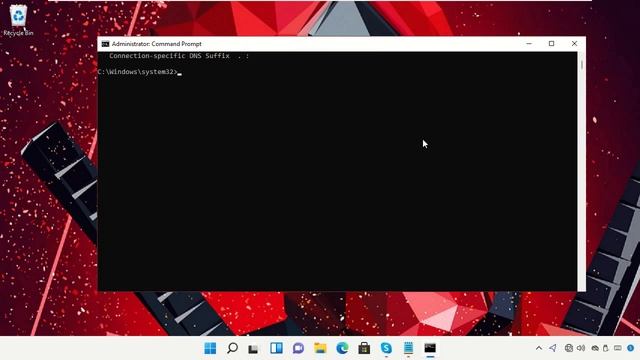Launch the Chat app from taskbar
Screen dimensions: 640x360
tap(298, 348)
